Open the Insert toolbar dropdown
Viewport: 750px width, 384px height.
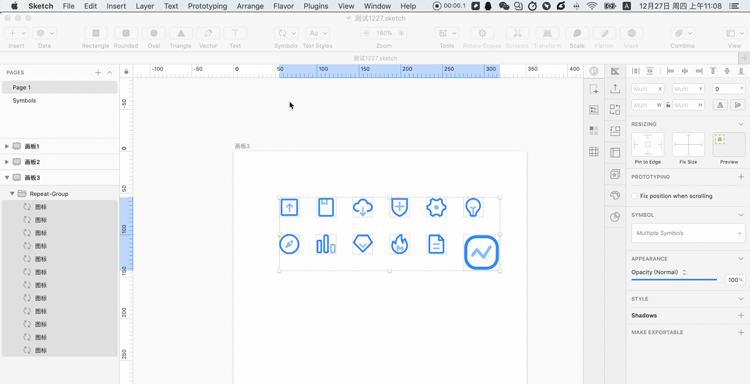tap(16, 33)
